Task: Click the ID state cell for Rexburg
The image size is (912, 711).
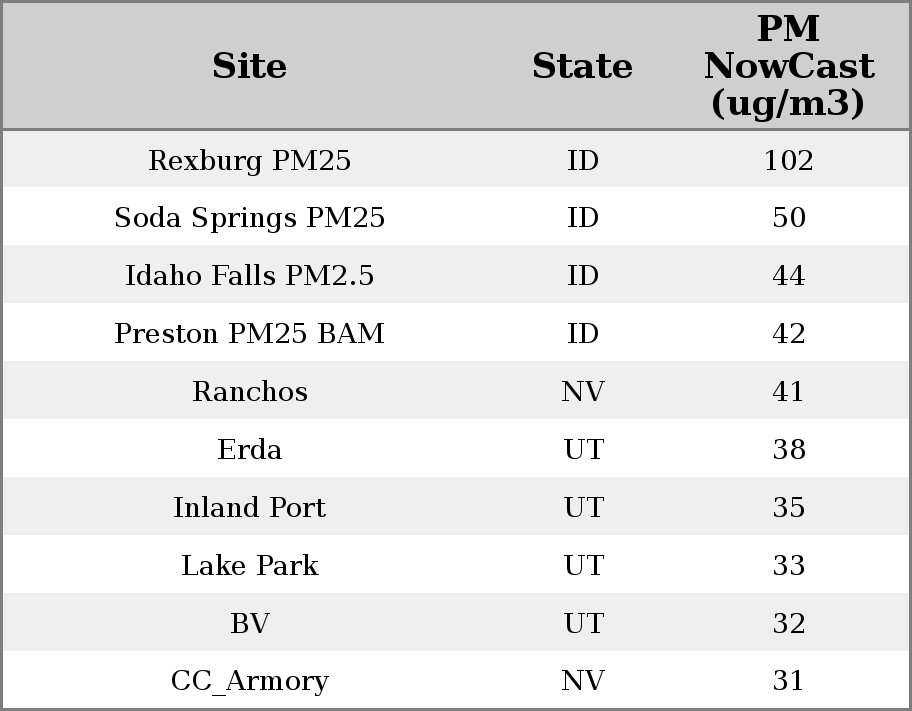Action: tap(582, 160)
